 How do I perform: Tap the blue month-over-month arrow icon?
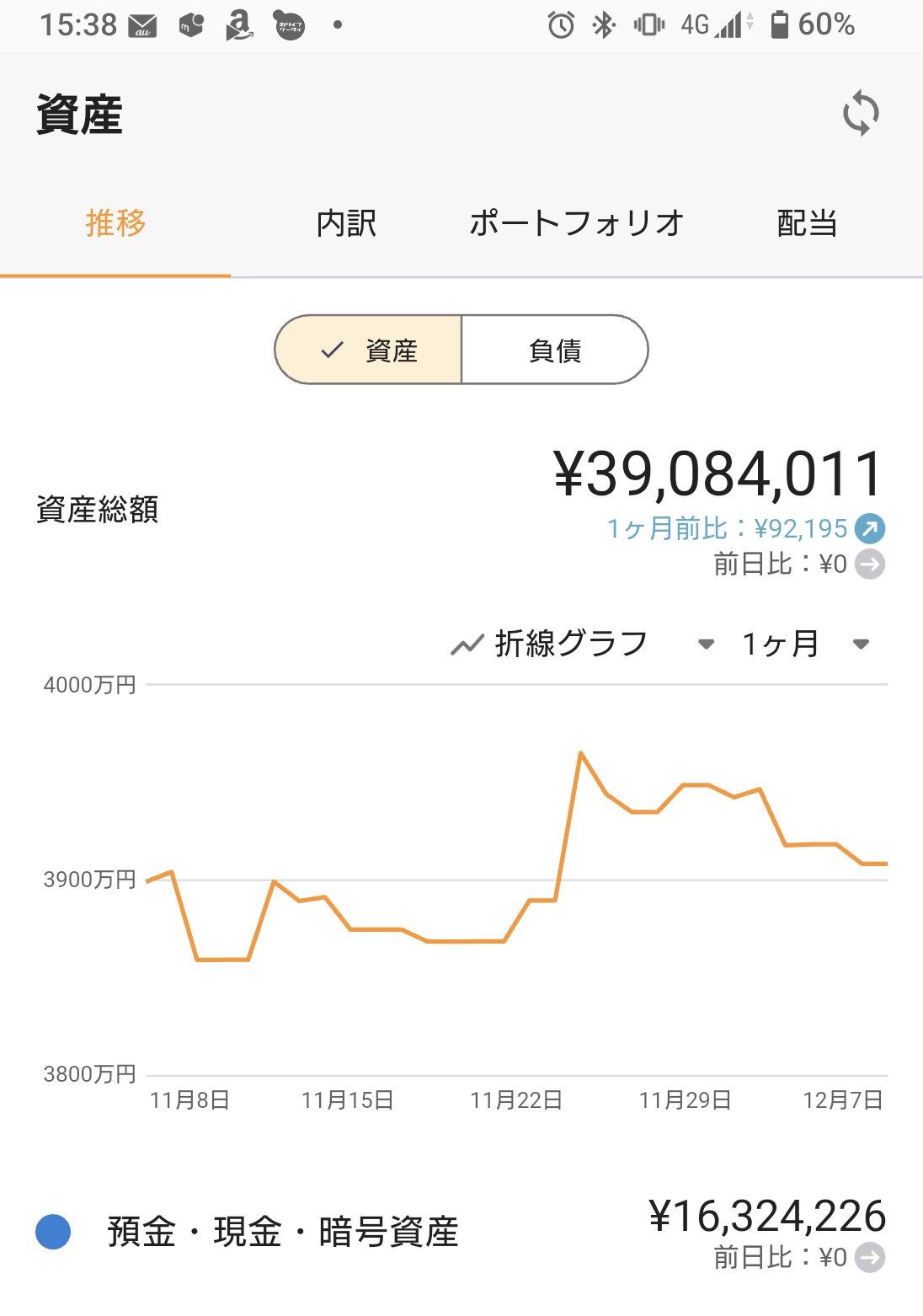(870, 528)
